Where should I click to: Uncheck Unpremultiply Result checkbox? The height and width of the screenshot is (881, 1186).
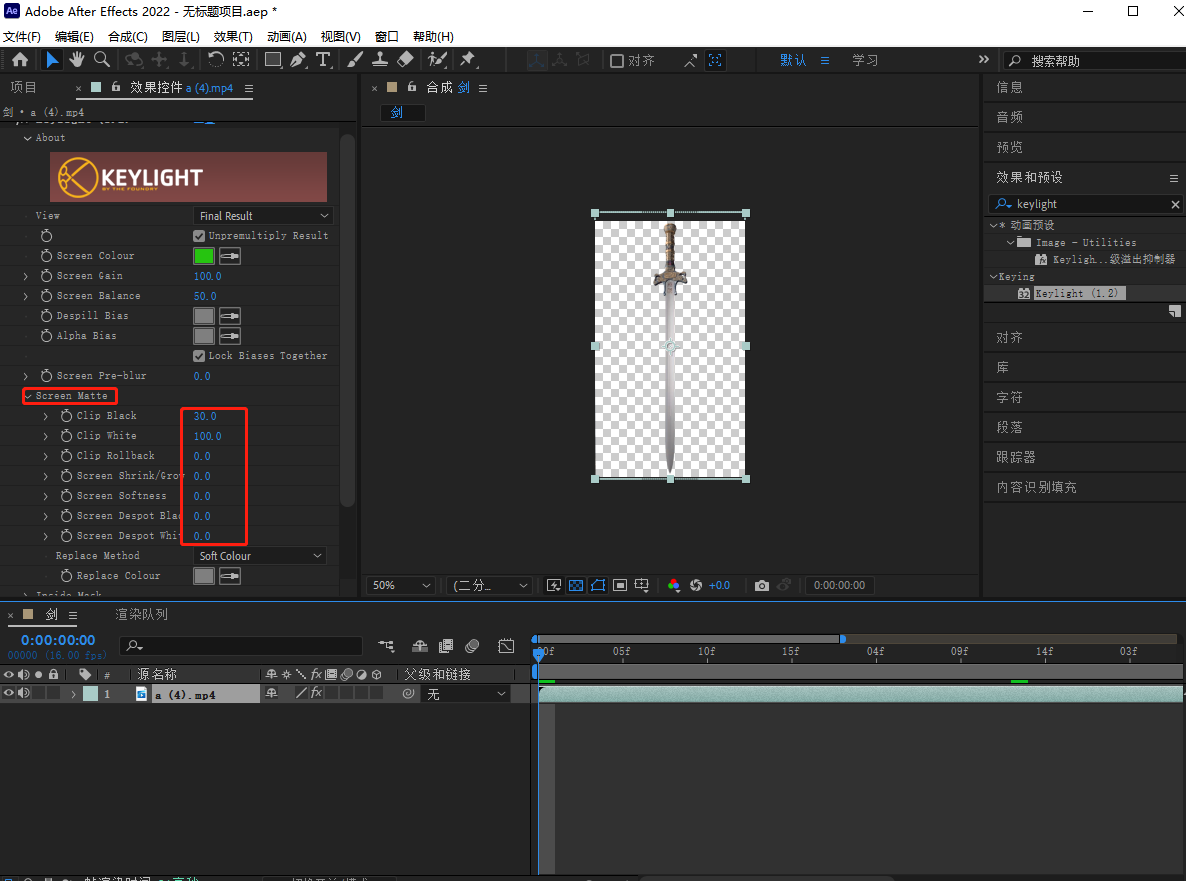point(199,236)
